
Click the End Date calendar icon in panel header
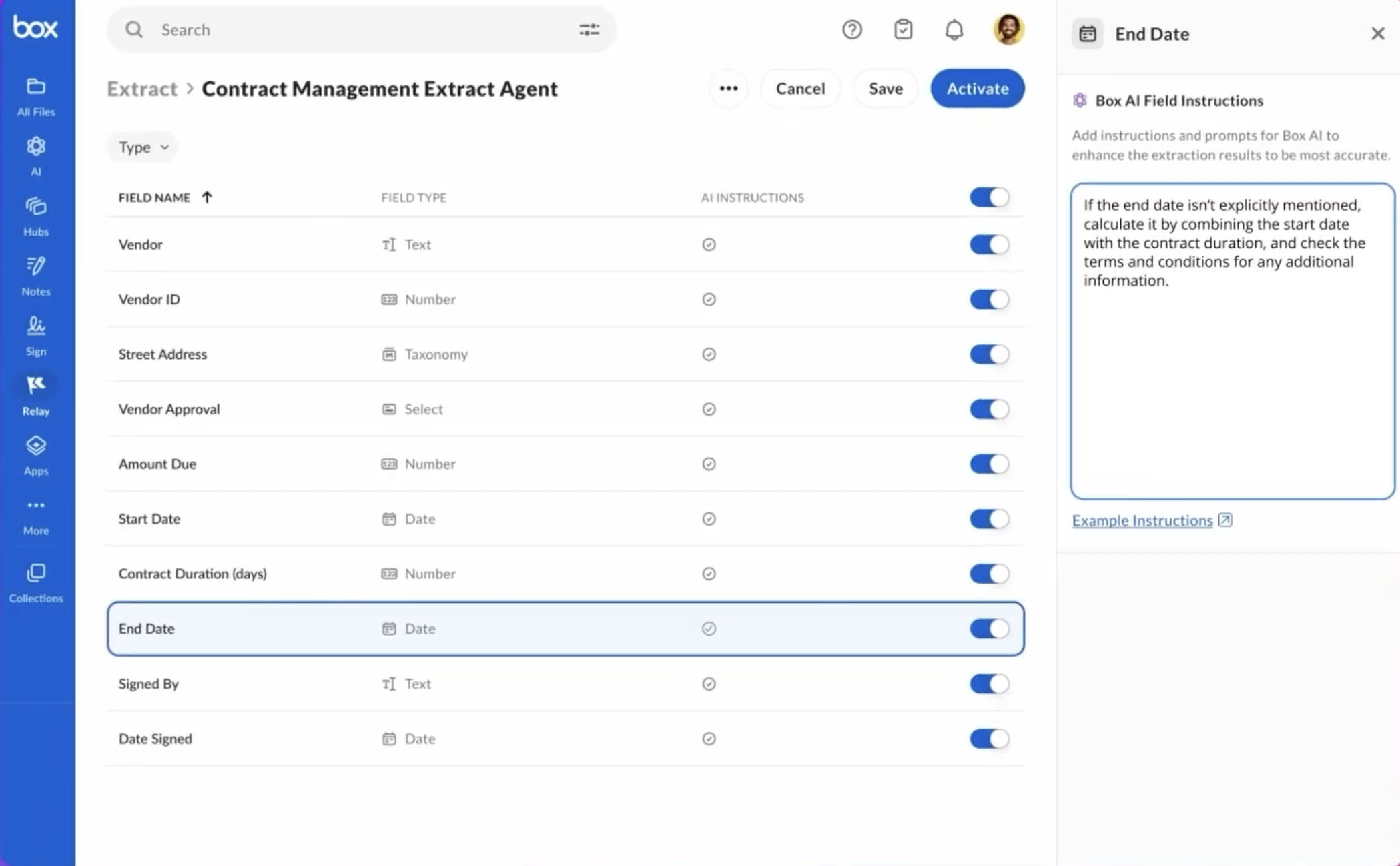point(1088,33)
